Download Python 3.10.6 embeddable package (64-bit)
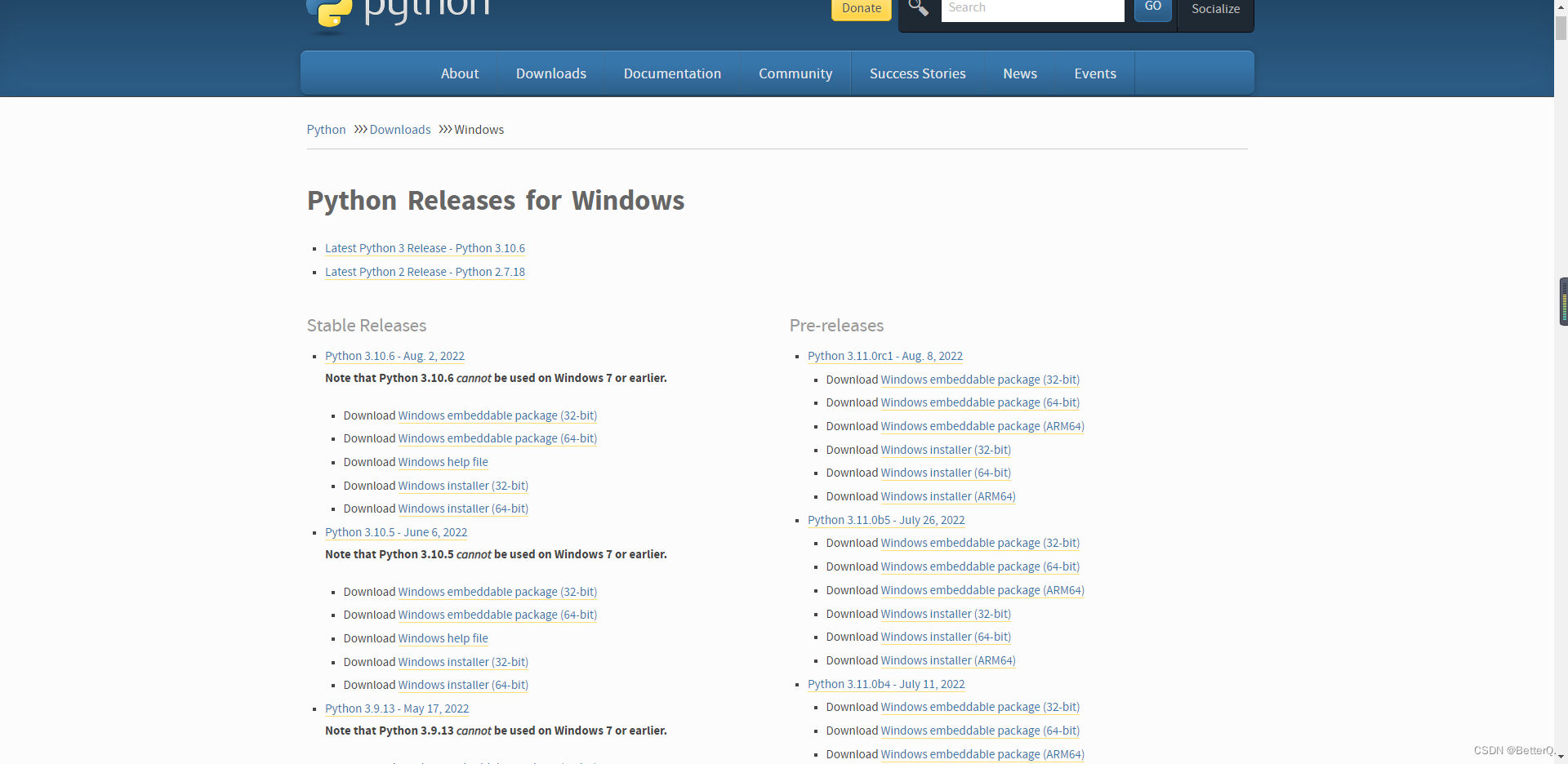Viewport: 1568px width, 764px height. pos(497,438)
